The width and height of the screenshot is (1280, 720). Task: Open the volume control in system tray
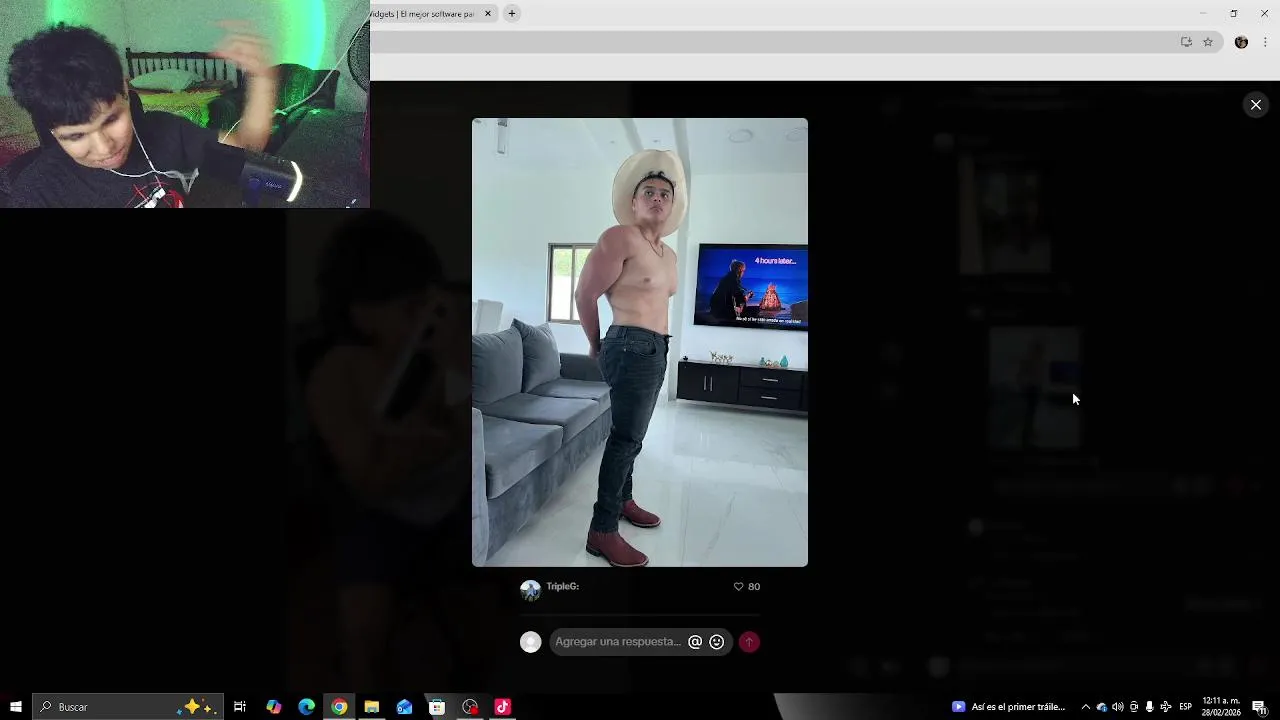tap(1118, 707)
